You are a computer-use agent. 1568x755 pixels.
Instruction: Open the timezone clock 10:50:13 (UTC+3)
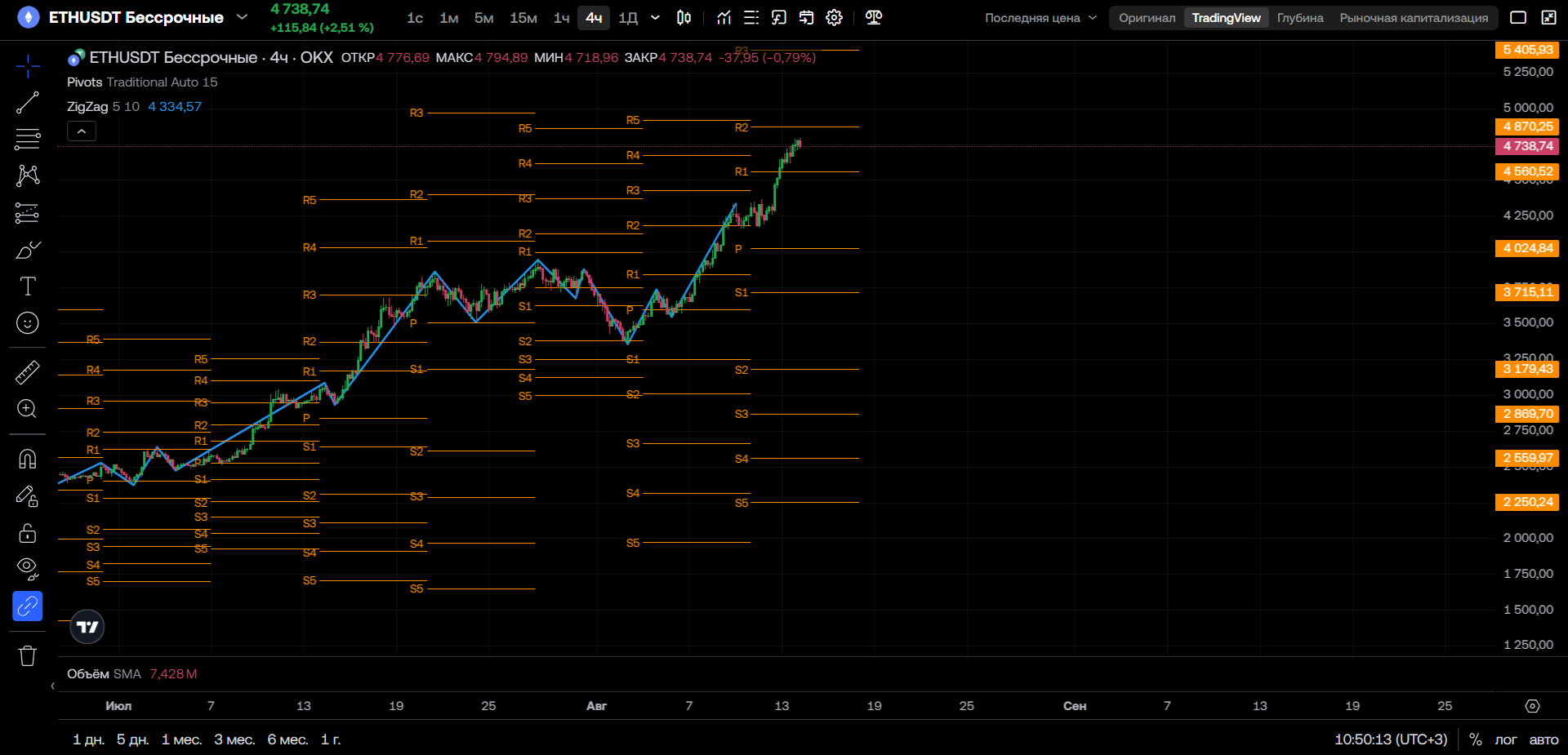(x=1391, y=739)
